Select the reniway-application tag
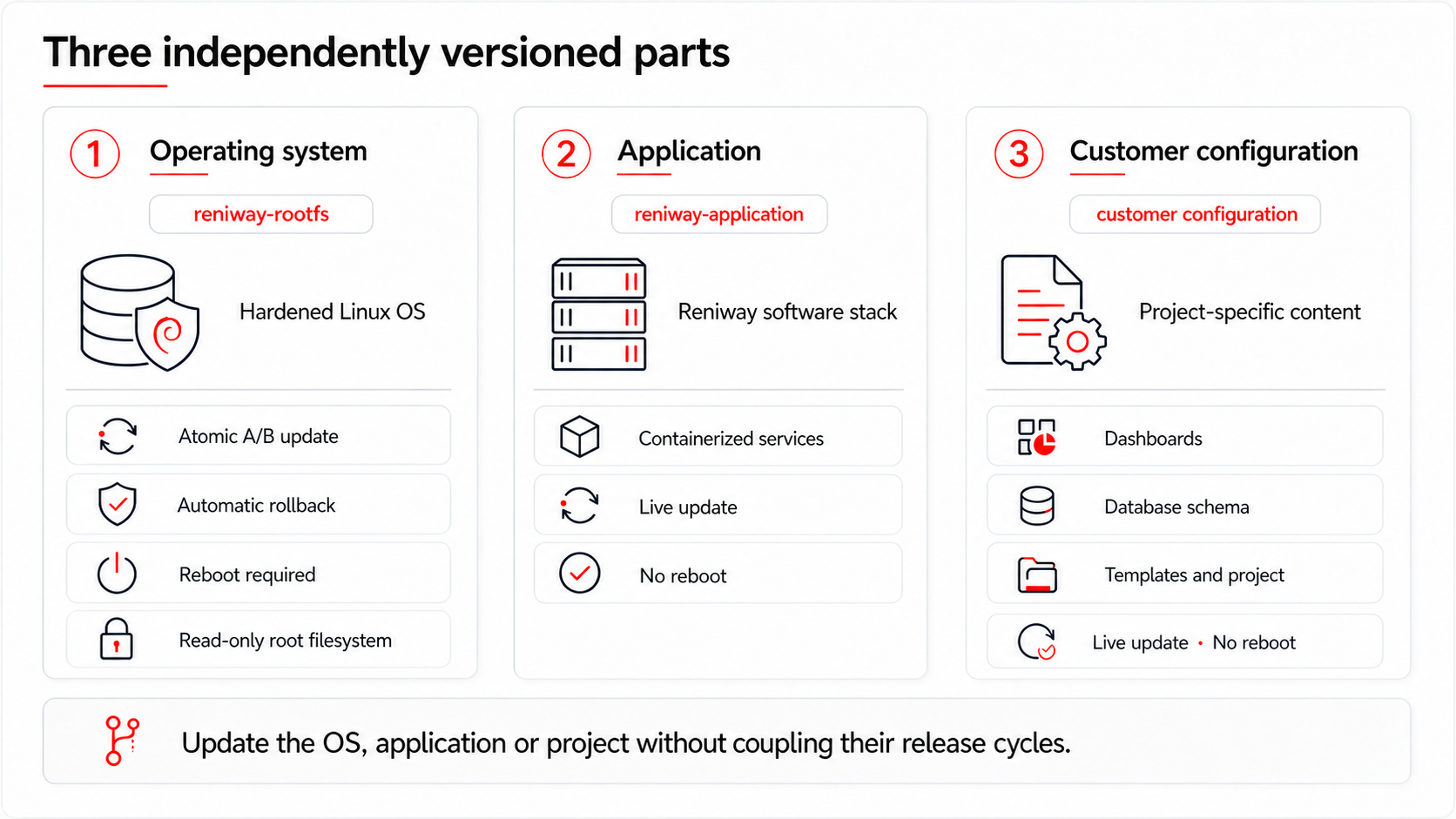 click(x=719, y=214)
